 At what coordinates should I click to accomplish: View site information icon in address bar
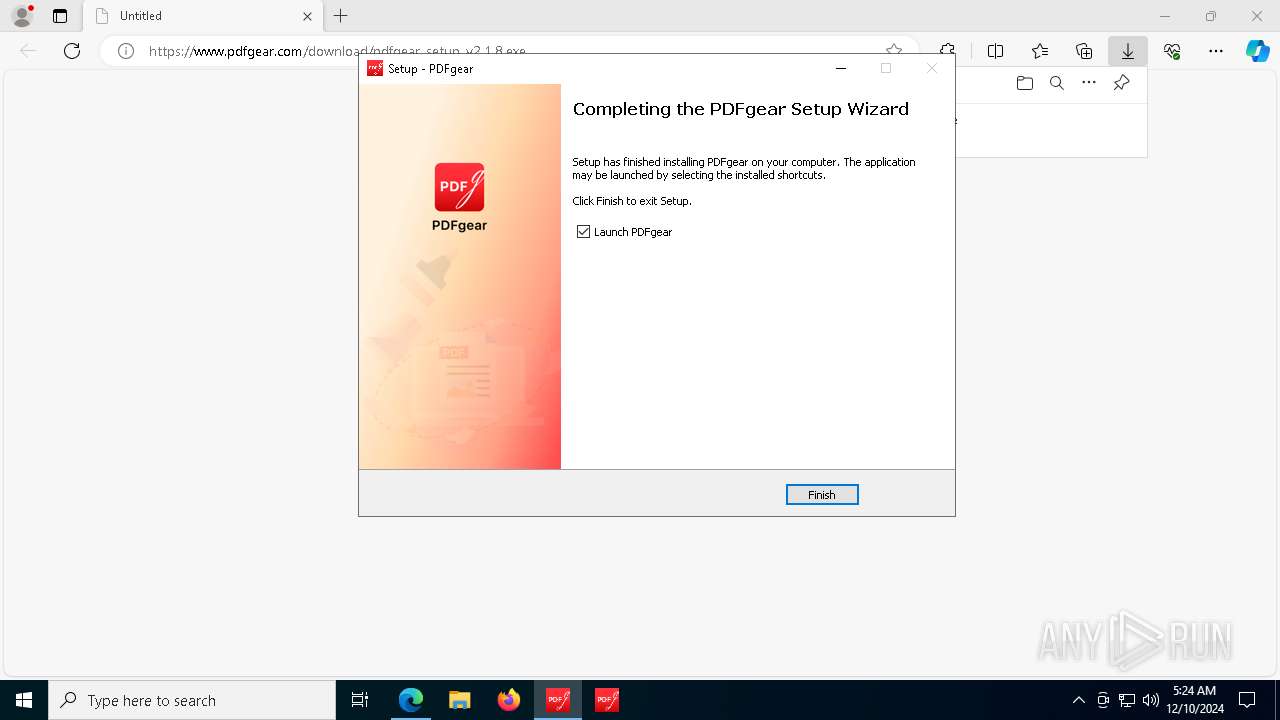126,51
